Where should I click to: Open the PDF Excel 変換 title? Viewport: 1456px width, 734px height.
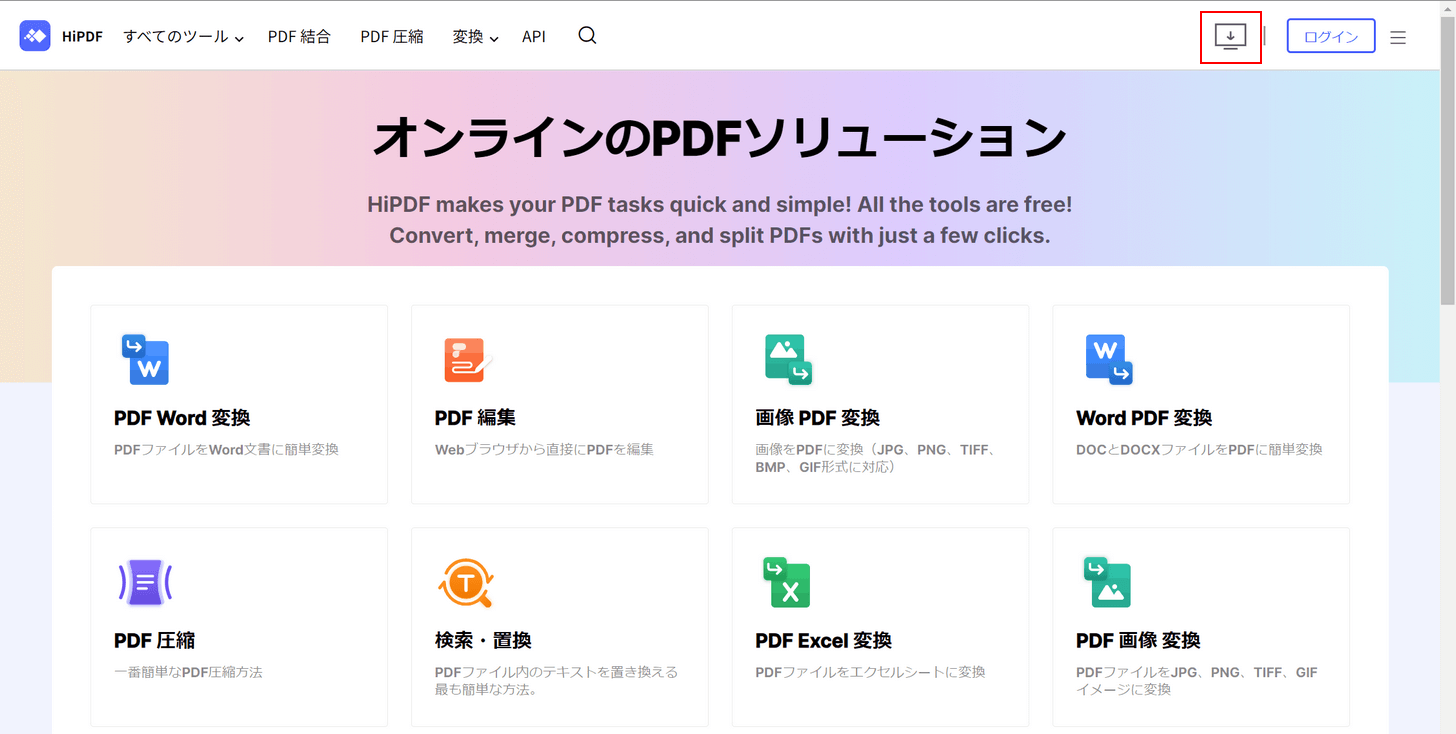pyautogui.click(x=823, y=641)
